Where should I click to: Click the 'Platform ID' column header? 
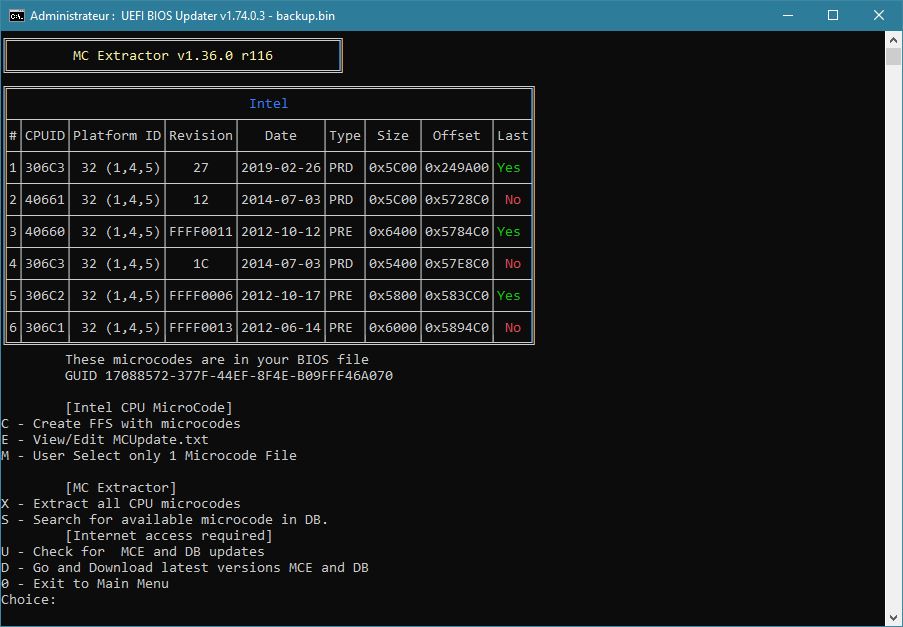[117, 136]
